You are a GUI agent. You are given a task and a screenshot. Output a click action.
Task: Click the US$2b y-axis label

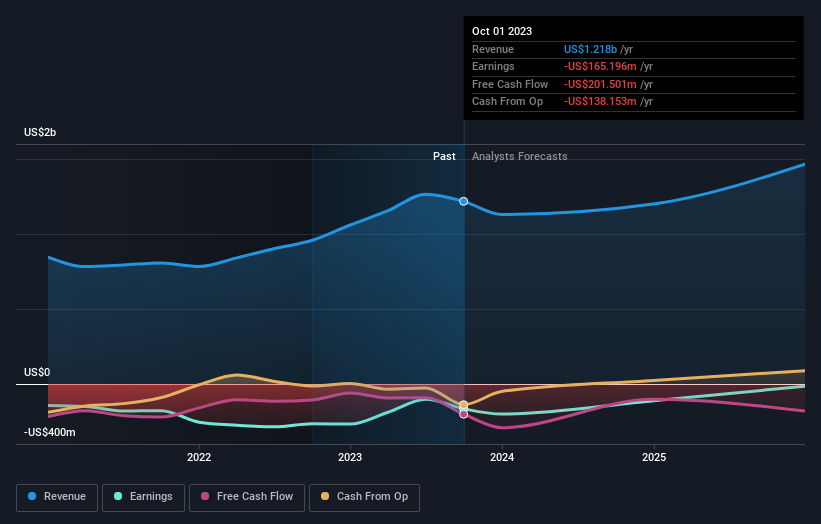40,132
